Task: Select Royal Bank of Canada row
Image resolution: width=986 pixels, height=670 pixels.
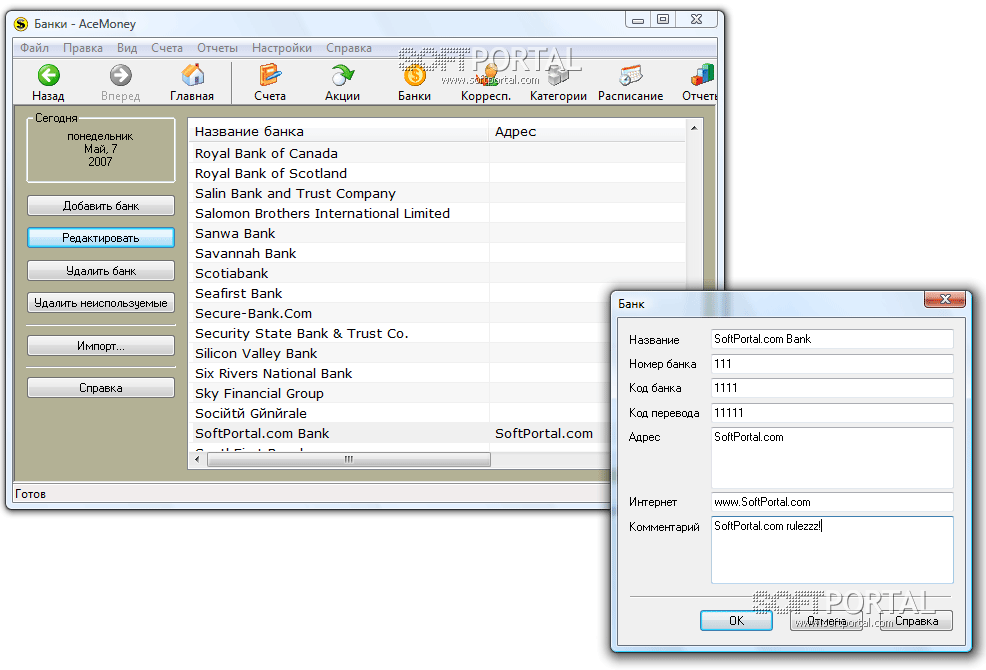Action: 436,153
